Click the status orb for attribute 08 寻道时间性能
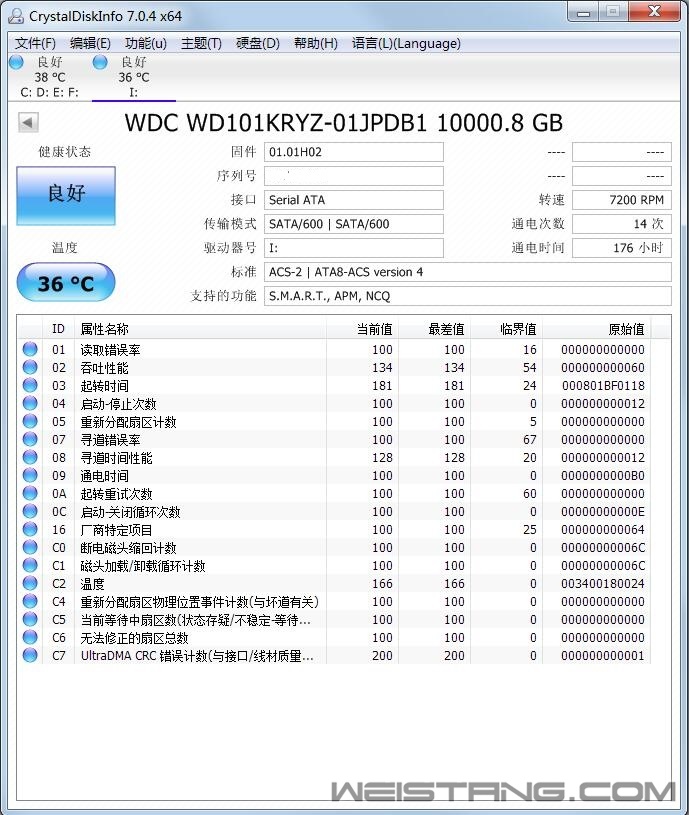Image resolution: width=689 pixels, height=815 pixels. click(30, 457)
